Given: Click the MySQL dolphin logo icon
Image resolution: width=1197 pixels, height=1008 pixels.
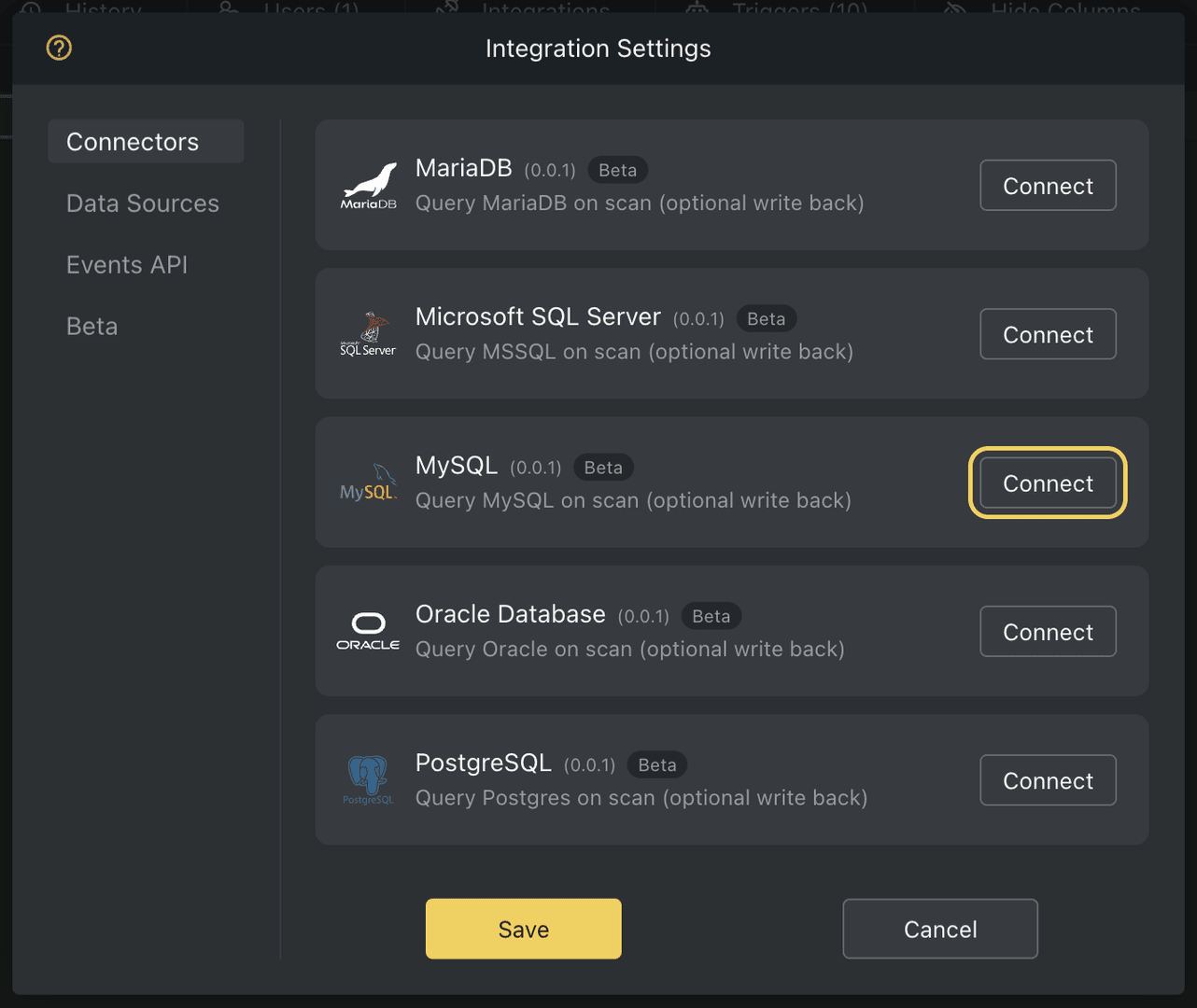Looking at the screenshot, I should click(x=368, y=482).
